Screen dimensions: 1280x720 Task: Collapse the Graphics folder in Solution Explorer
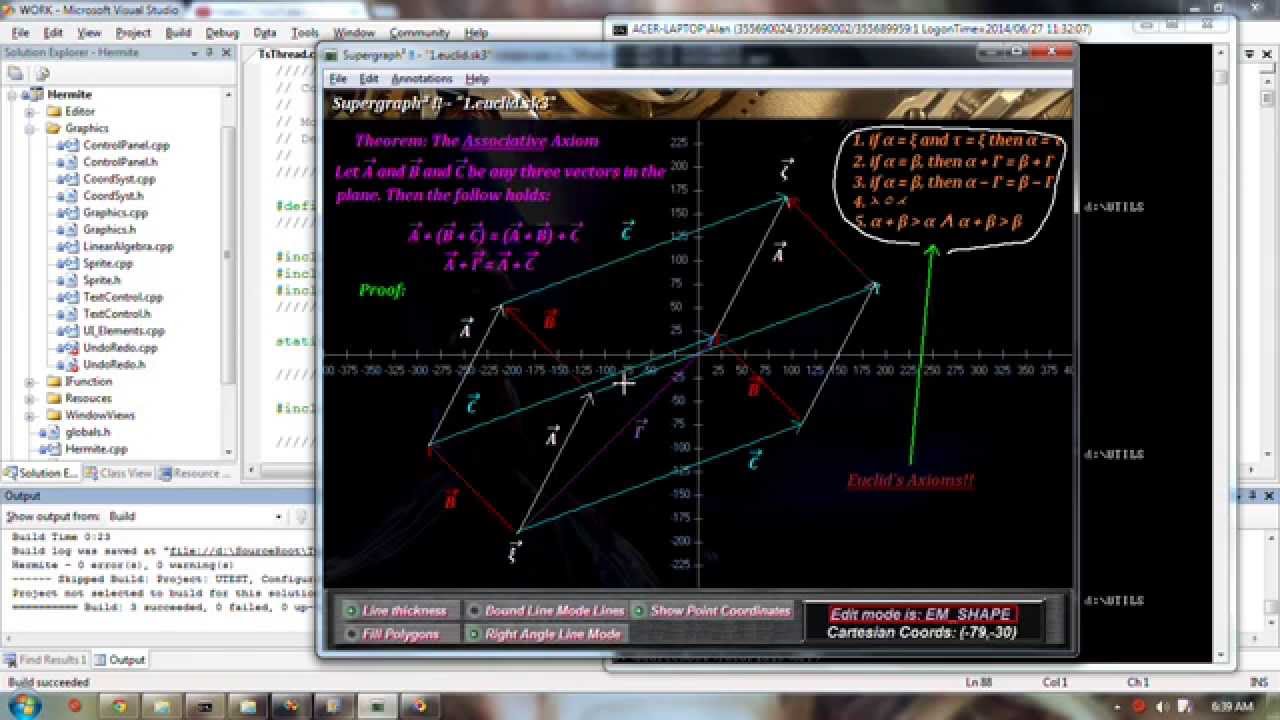point(30,128)
